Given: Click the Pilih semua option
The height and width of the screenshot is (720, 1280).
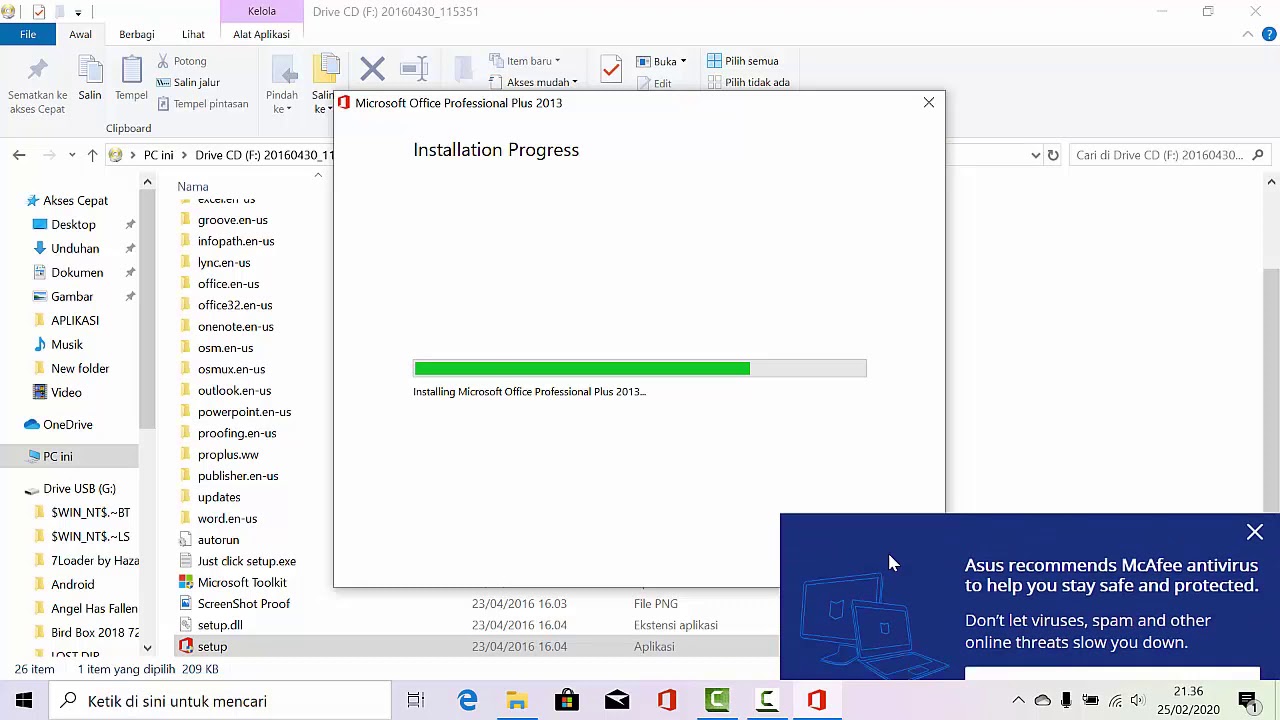Looking at the screenshot, I should (742, 61).
